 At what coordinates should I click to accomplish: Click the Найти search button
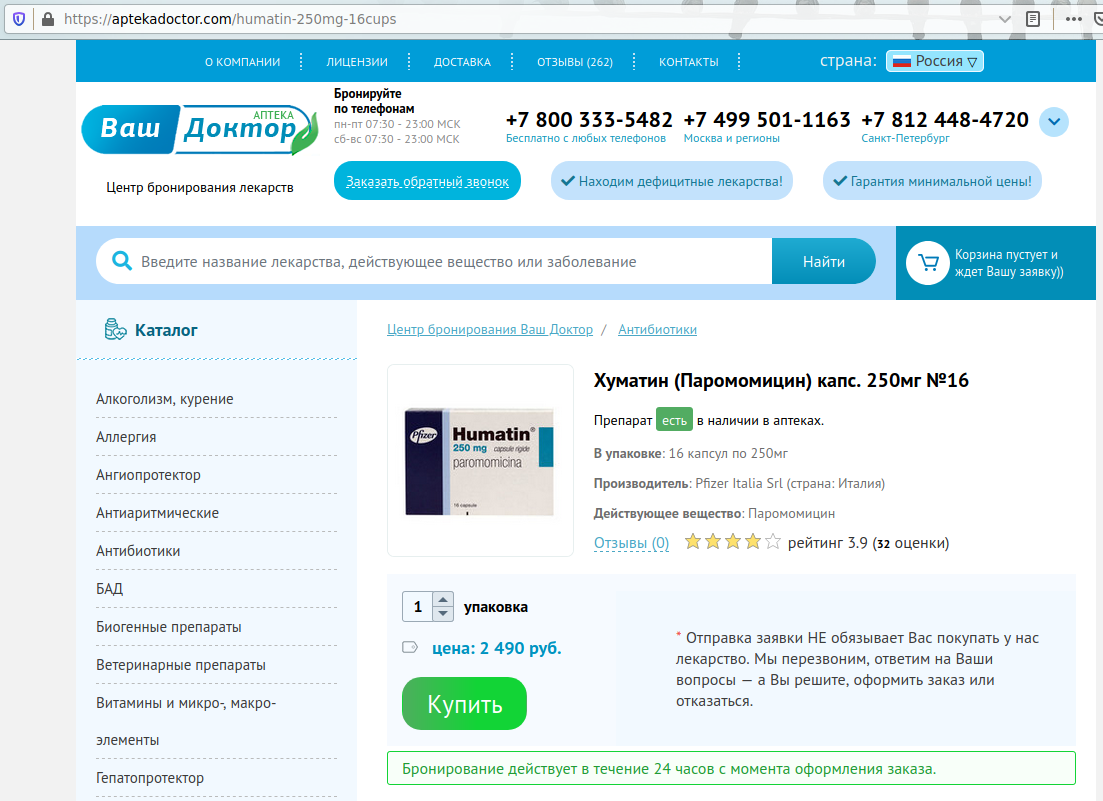point(824,262)
